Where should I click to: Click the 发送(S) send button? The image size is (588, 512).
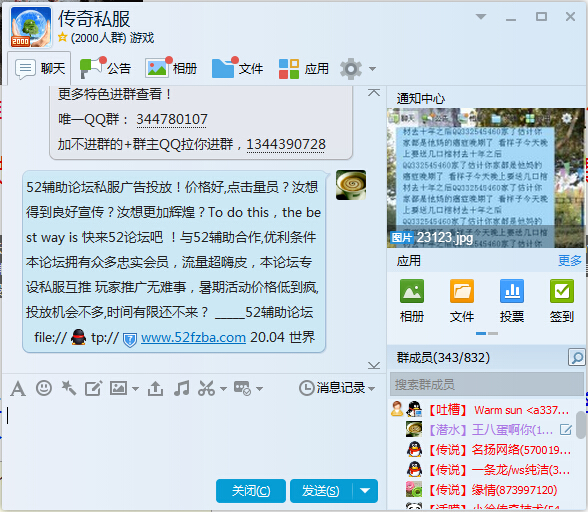(321, 491)
